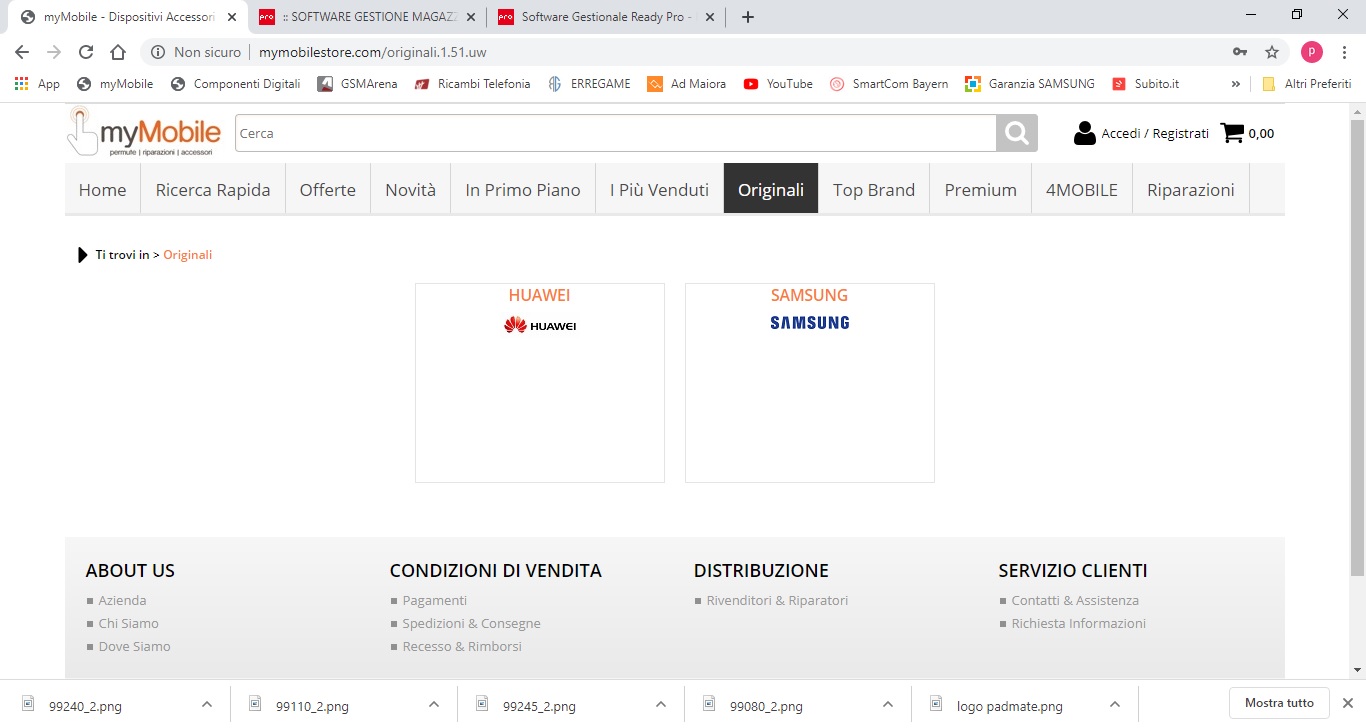Expand options for 99240_2.png download

coord(207,705)
